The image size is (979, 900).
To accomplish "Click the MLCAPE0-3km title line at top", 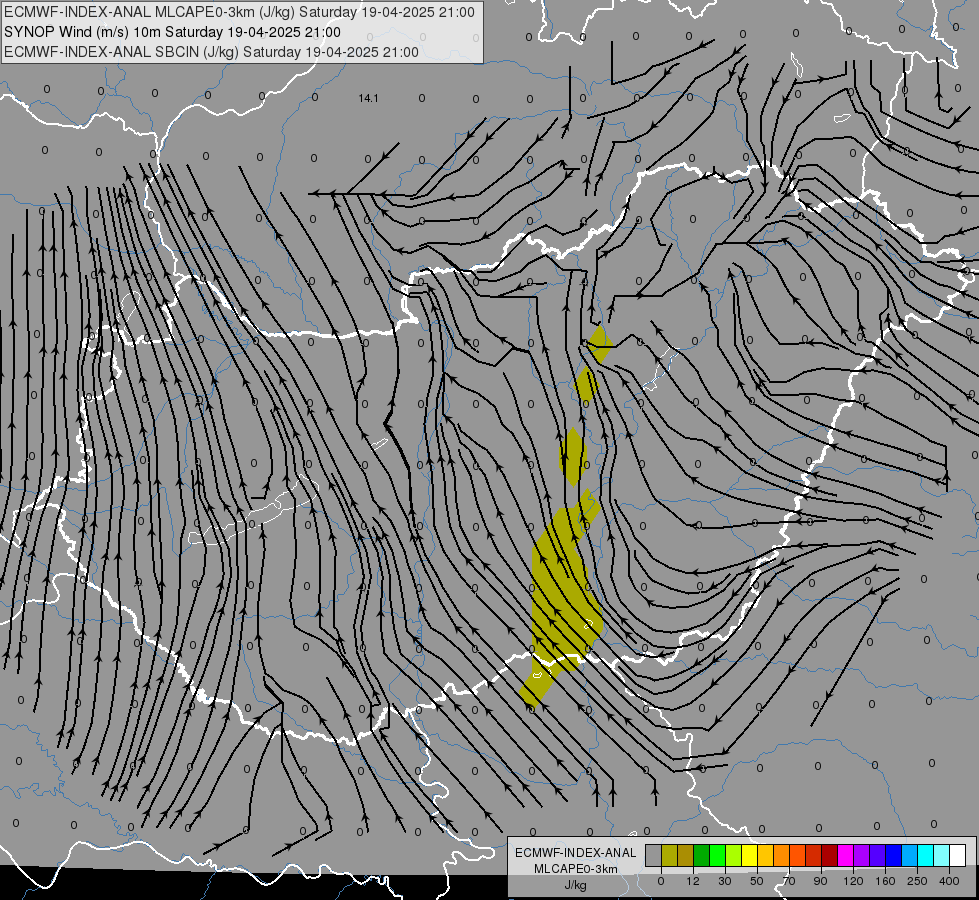I will [x=239, y=12].
